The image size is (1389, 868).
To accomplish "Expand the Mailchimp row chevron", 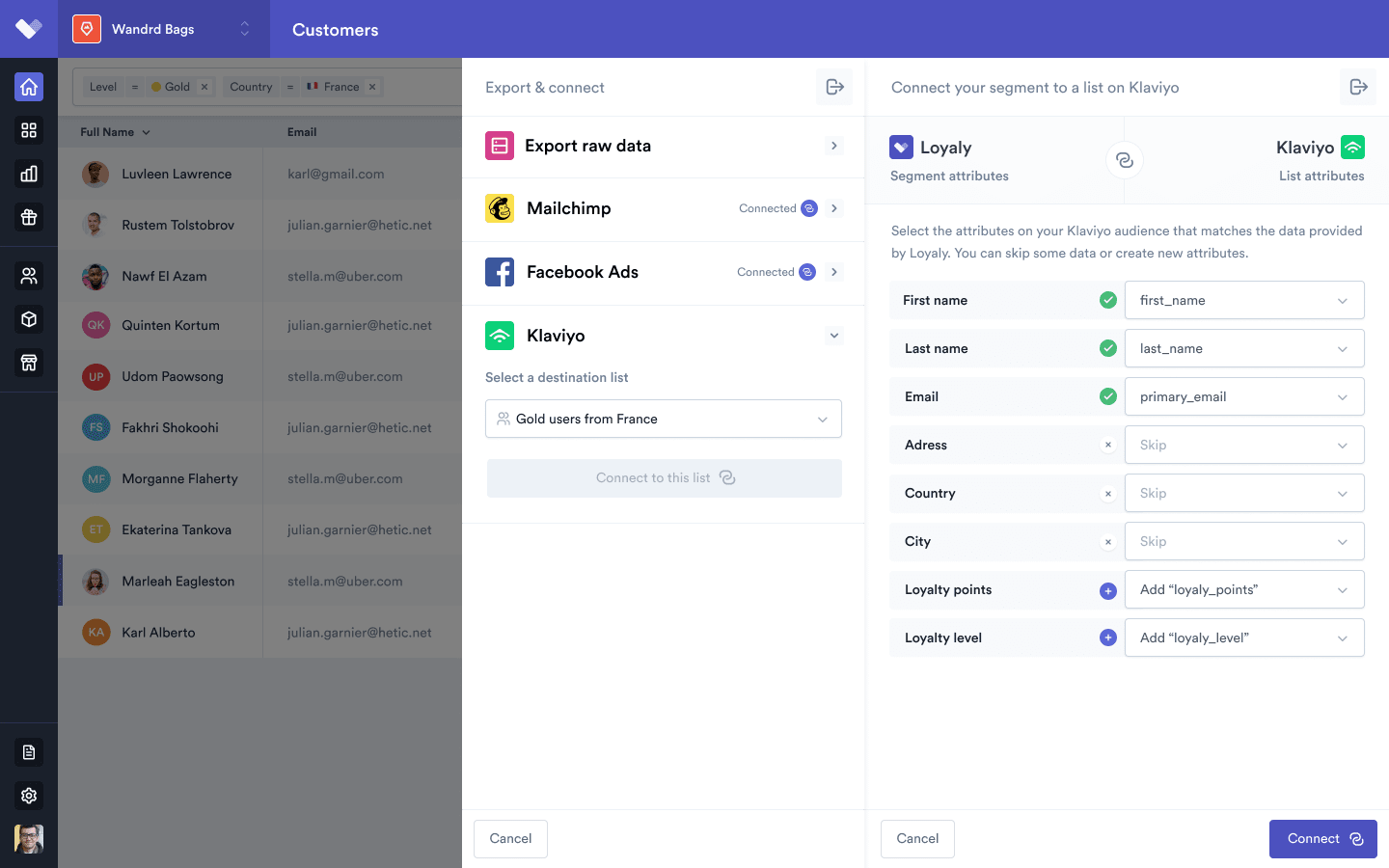I will (834, 208).
